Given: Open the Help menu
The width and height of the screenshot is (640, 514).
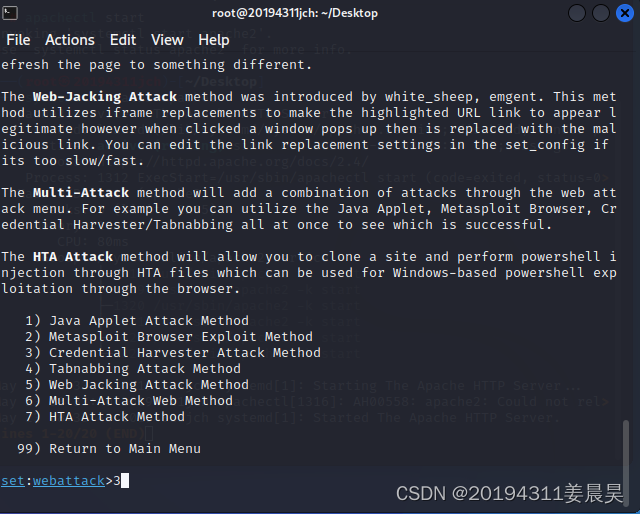Looking at the screenshot, I should pyautogui.click(x=213, y=40).
